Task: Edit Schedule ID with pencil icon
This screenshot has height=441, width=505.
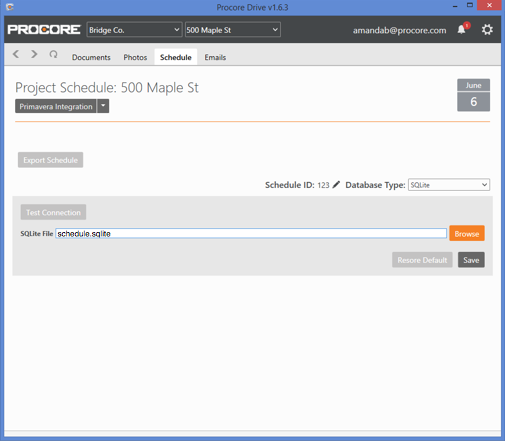Action: click(x=336, y=184)
